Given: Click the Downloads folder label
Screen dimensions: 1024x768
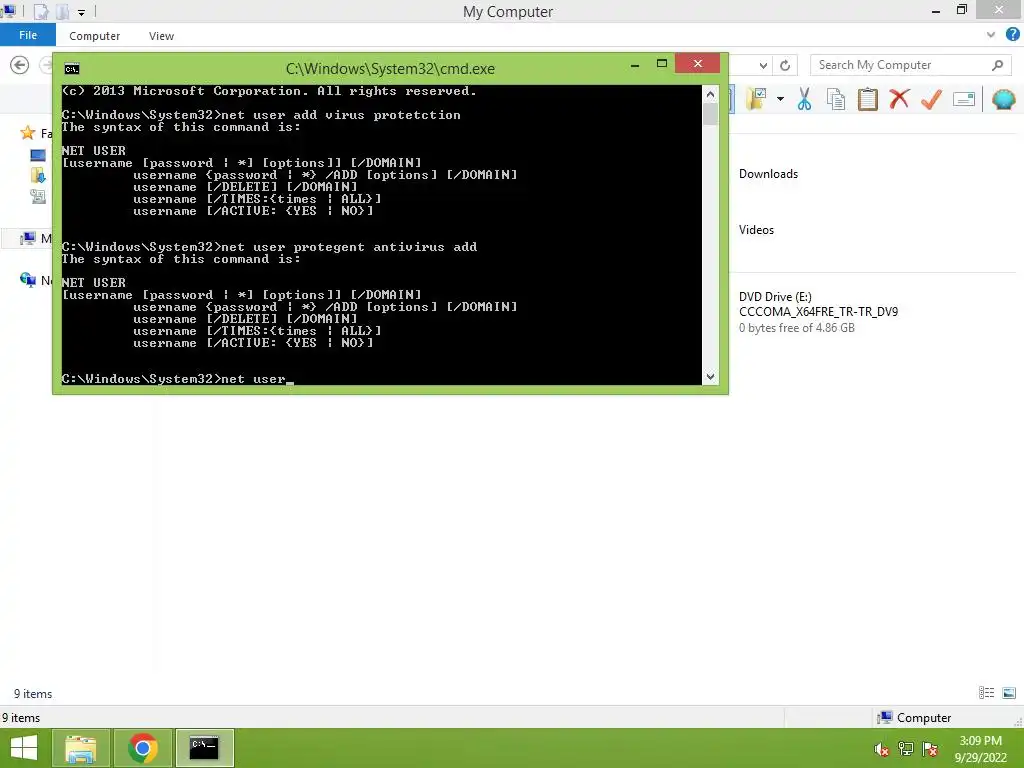Looking at the screenshot, I should pyautogui.click(x=768, y=174).
